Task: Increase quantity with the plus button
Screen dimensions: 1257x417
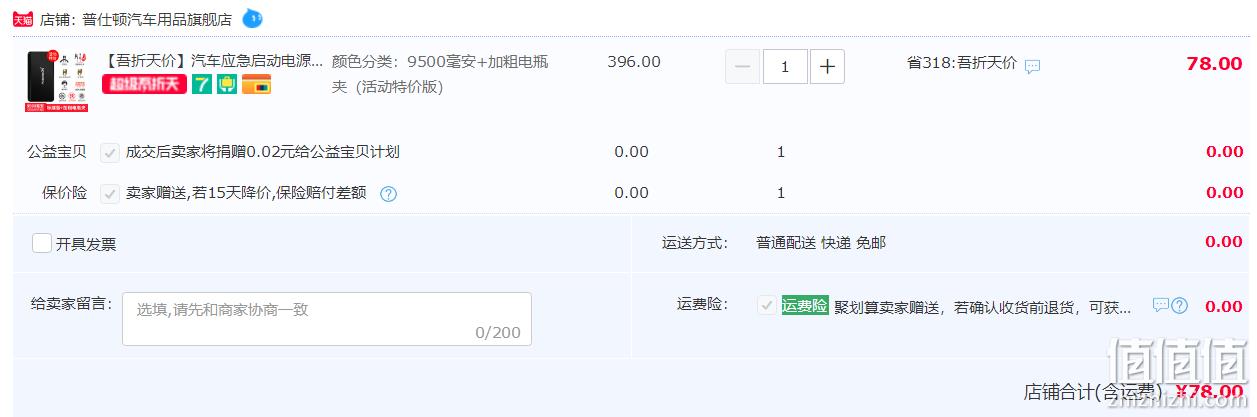Action: 827,67
